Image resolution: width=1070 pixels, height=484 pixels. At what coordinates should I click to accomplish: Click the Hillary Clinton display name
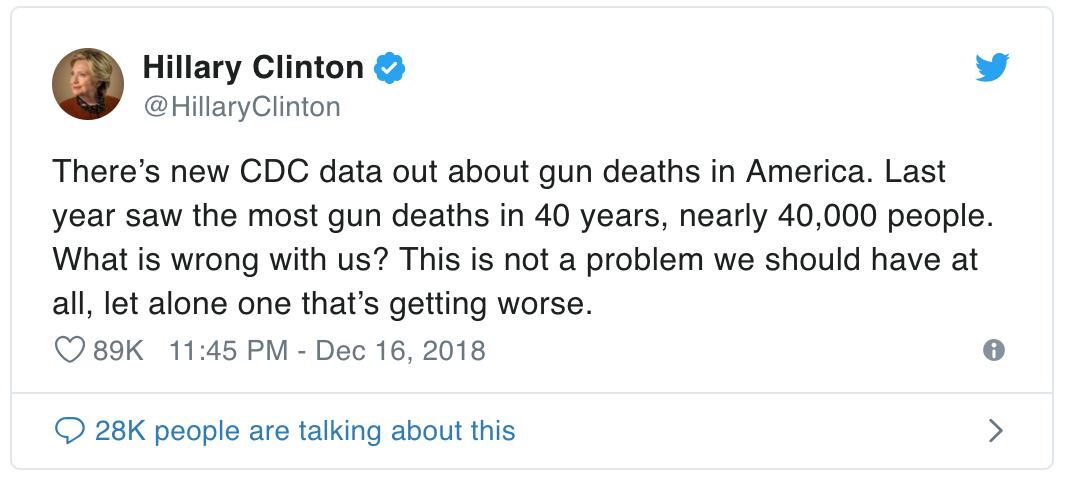tap(253, 67)
